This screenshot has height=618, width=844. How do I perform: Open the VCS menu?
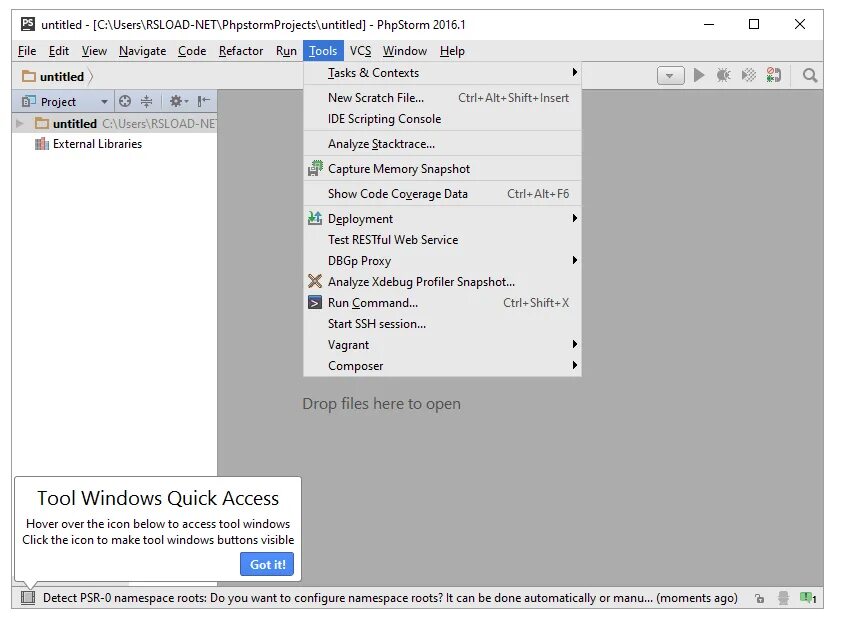360,51
